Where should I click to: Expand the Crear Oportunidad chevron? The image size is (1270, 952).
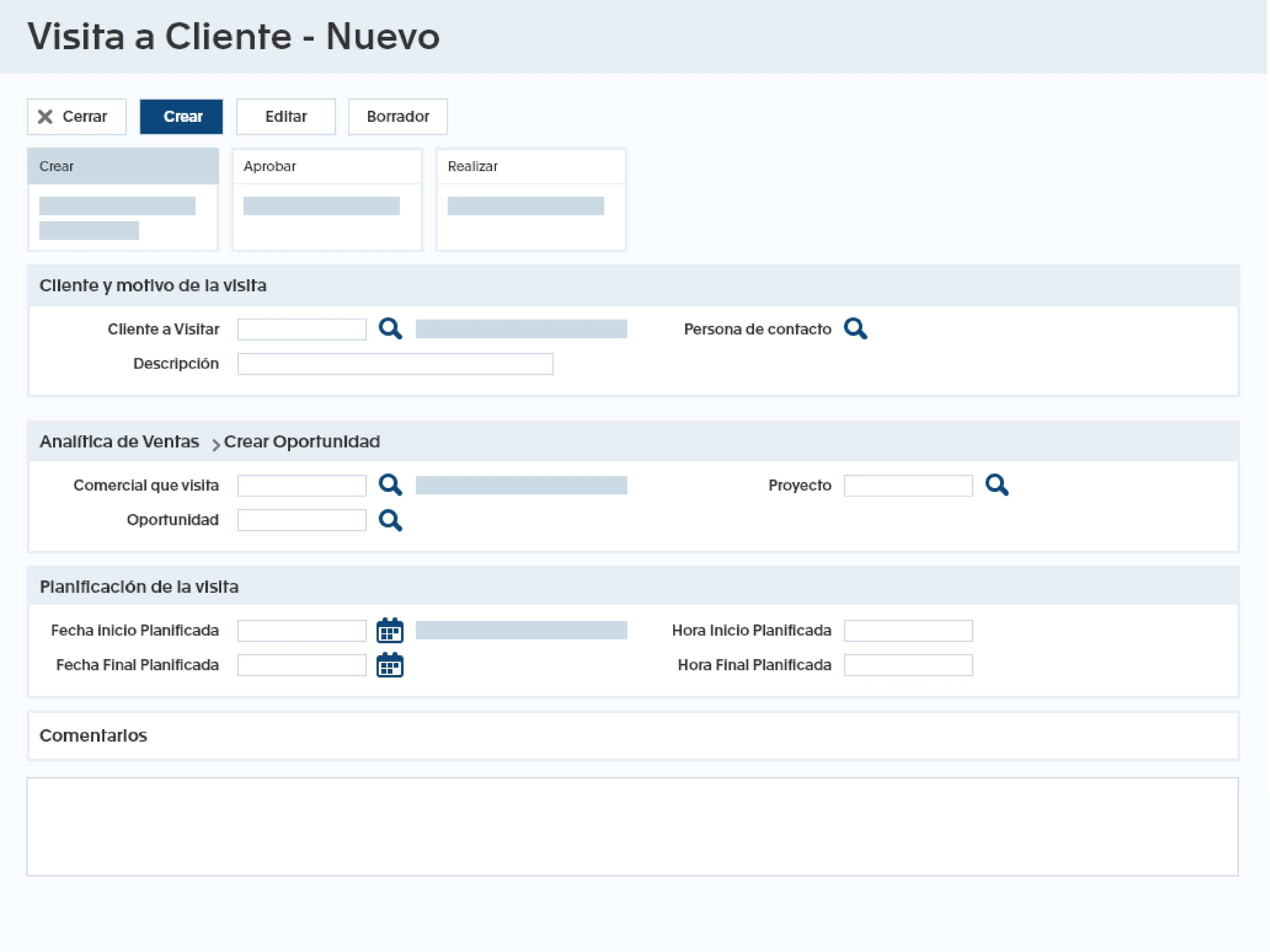(216, 444)
